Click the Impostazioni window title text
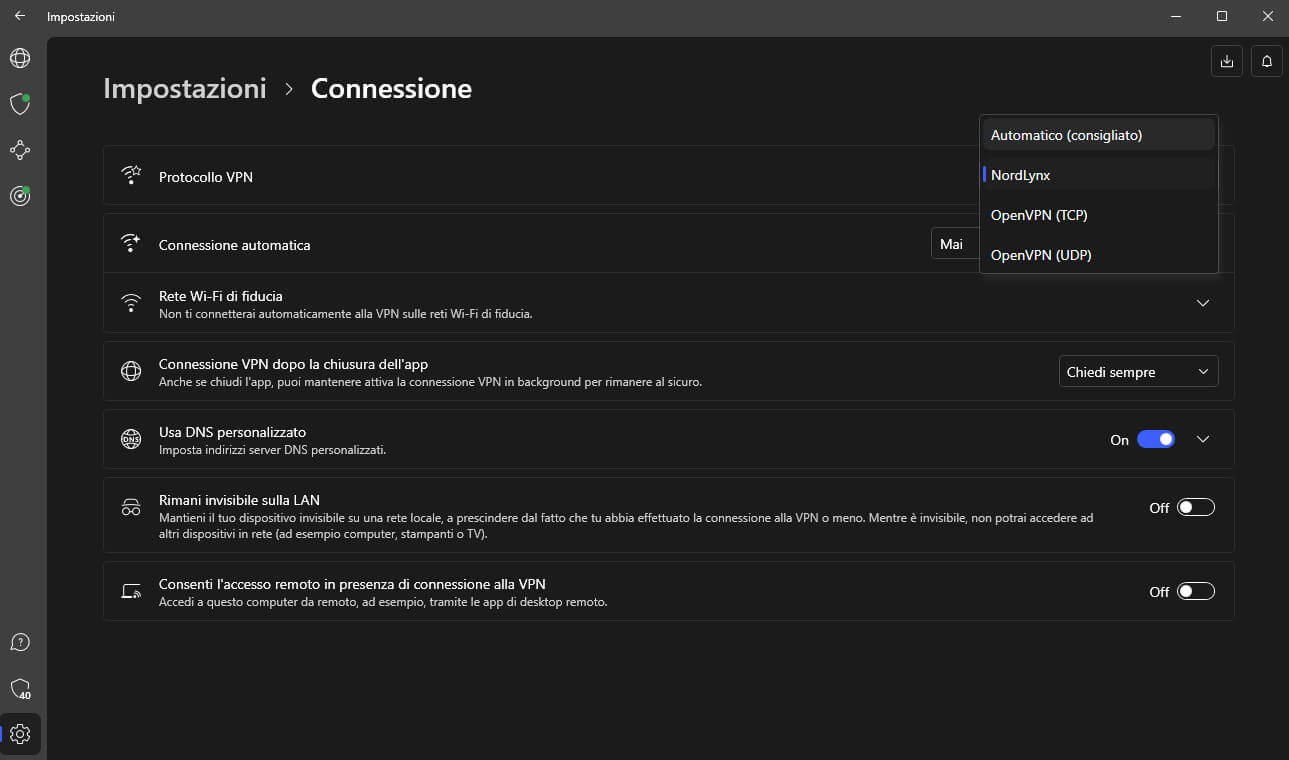Screen dimensions: 1289x760 pos(81,17)
